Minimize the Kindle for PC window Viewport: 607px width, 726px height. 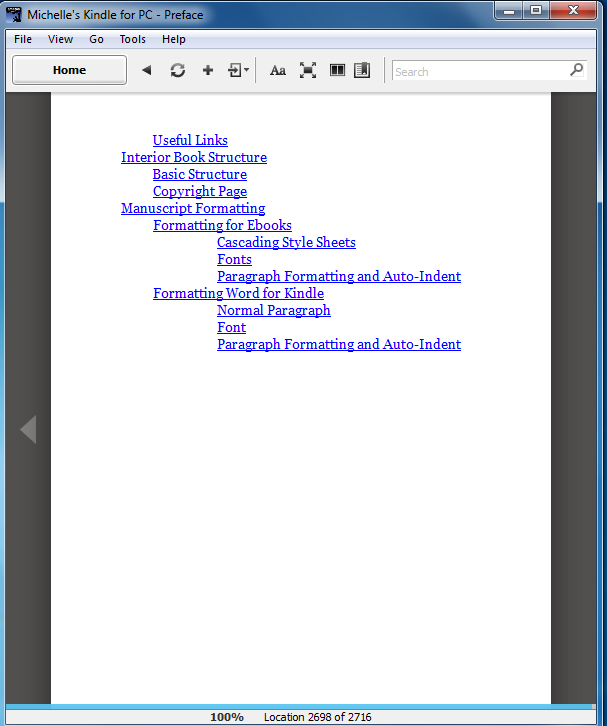tap(509, 11)
